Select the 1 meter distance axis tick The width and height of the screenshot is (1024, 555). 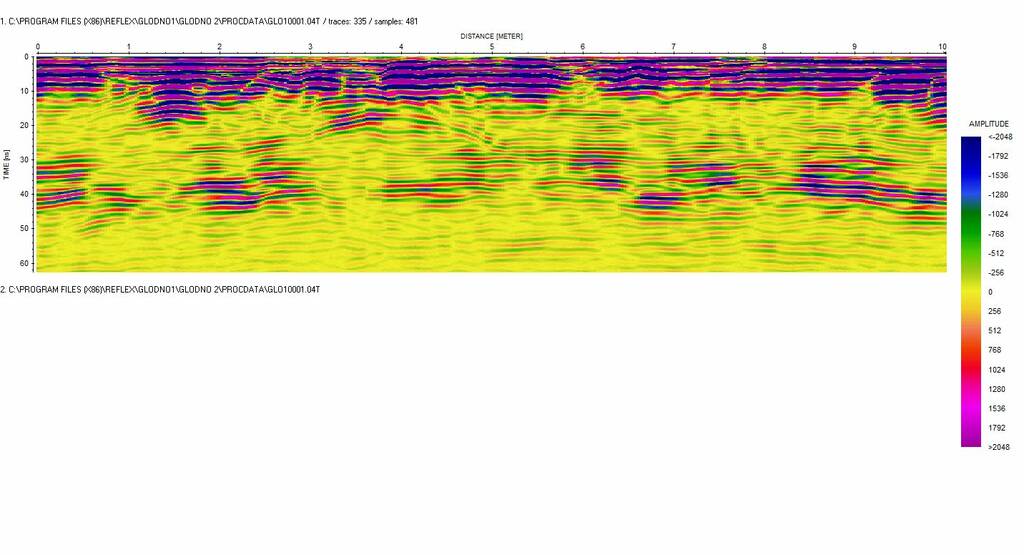[x=128, y=47]
